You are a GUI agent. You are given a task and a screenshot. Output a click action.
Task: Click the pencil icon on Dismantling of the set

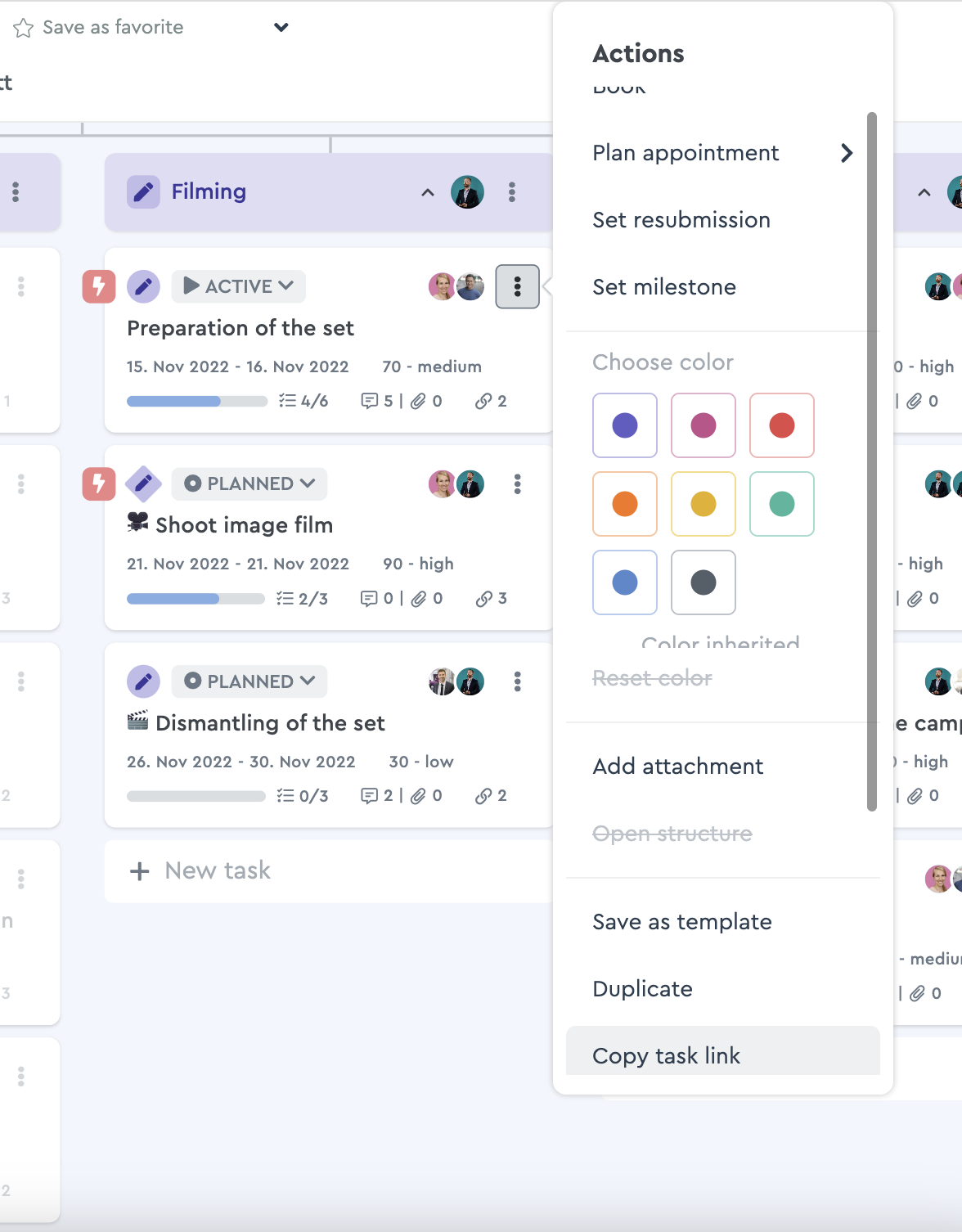(x=143, y=681)
